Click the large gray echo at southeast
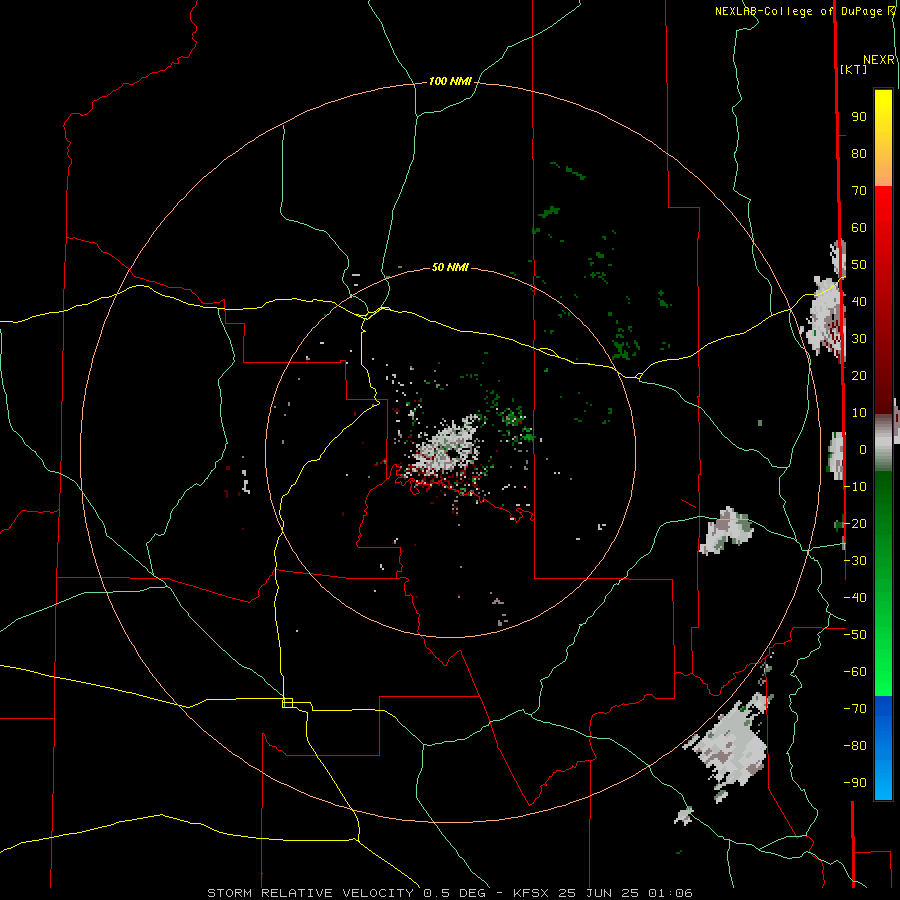The image size is (900, 900). [x=731, y=743]
